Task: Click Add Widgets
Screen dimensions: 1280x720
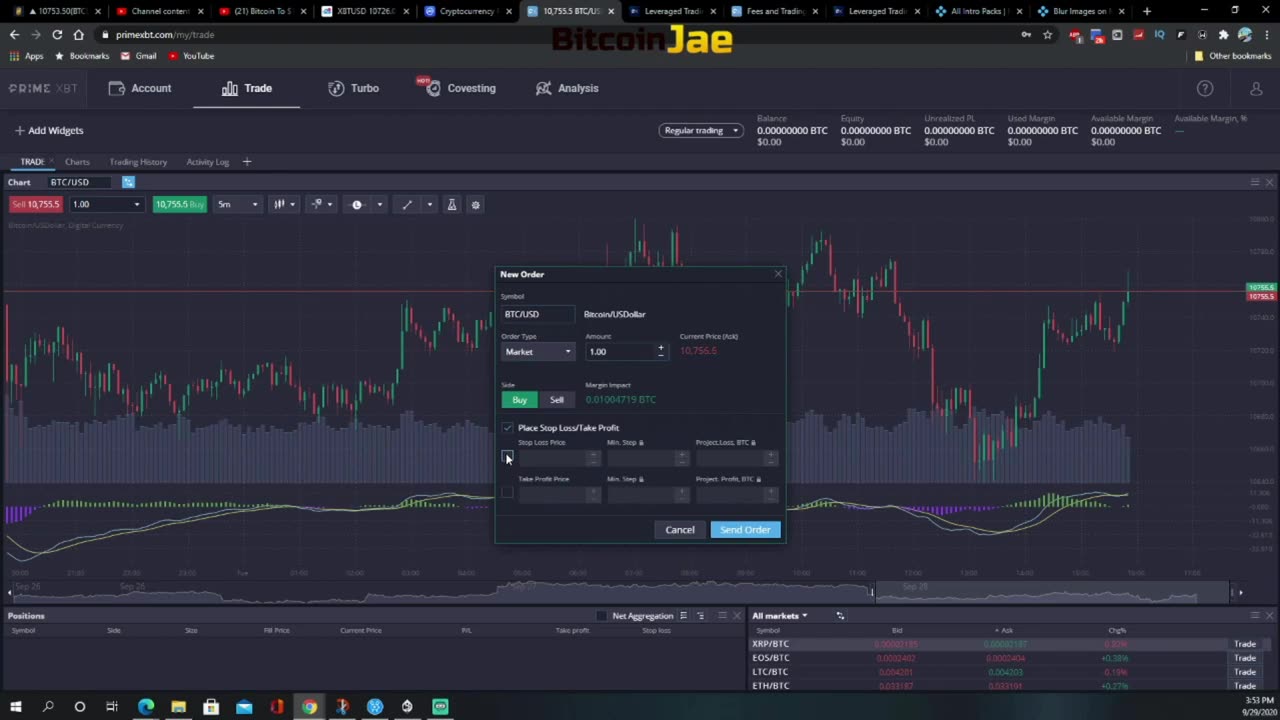Action: [49, 131]
